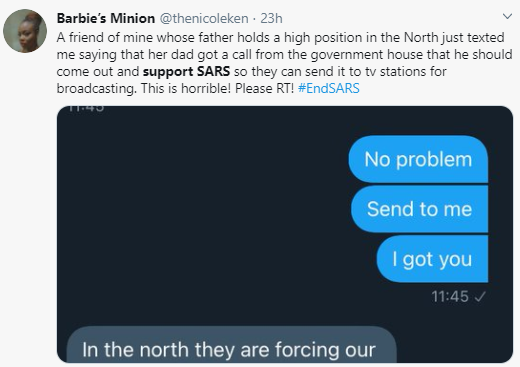
Task: Click the message delivered checkmark icon
Action: (480, 297)
